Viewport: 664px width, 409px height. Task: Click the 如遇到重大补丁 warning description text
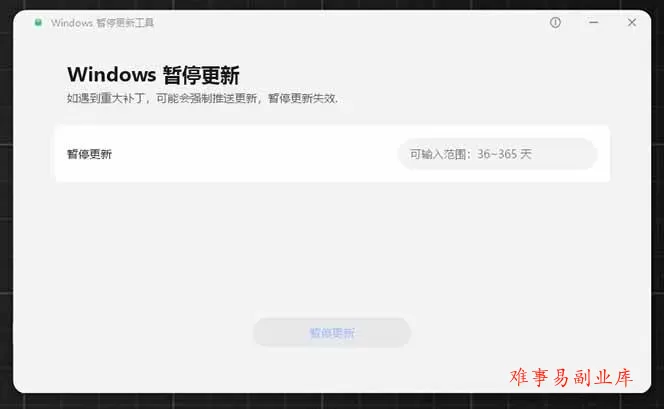202,98
